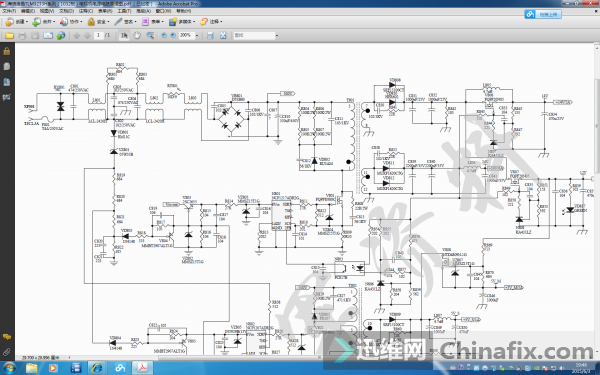Activate the Select text tool

[x=124, y=35]
